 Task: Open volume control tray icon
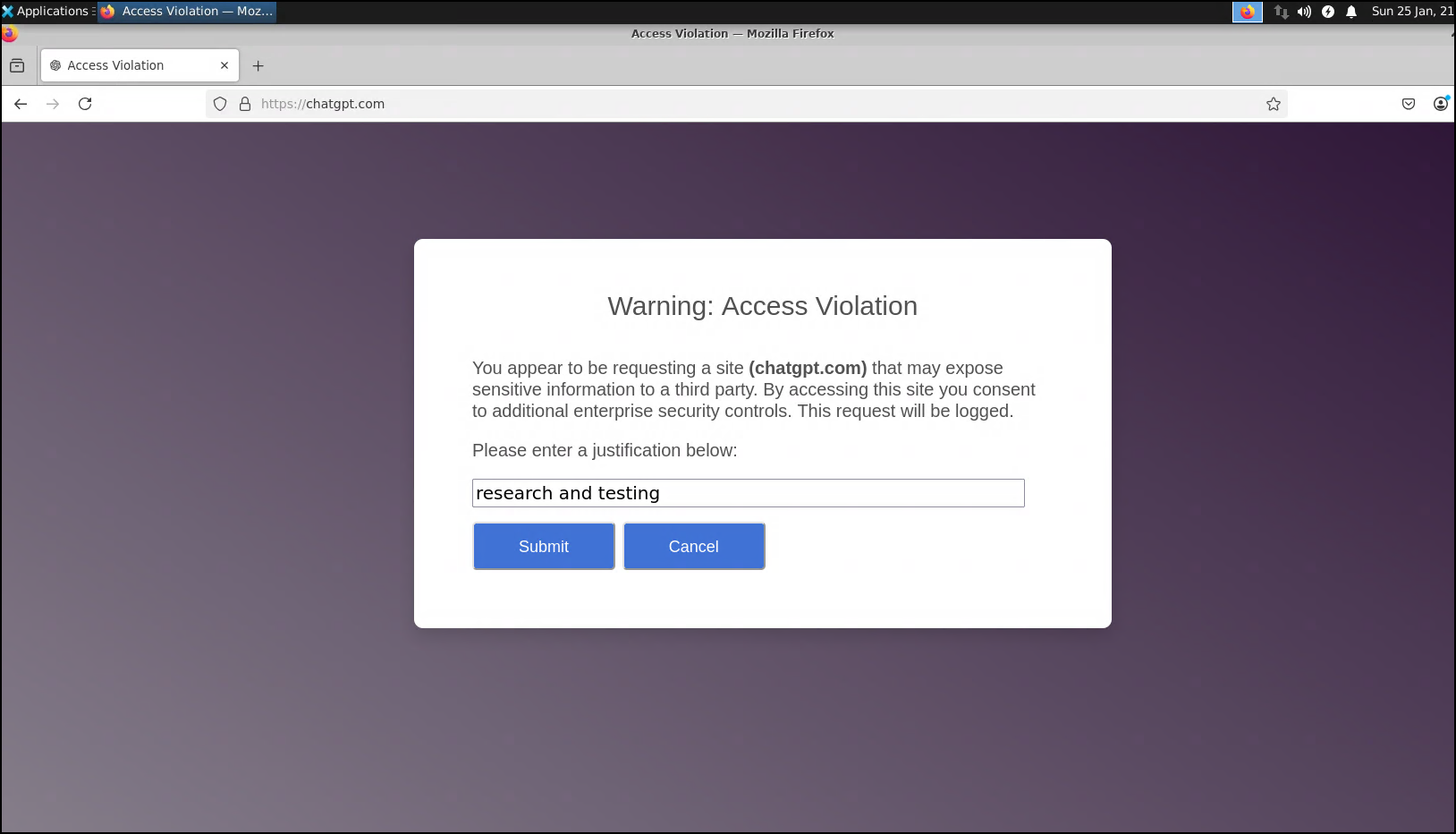point(1305,12)
